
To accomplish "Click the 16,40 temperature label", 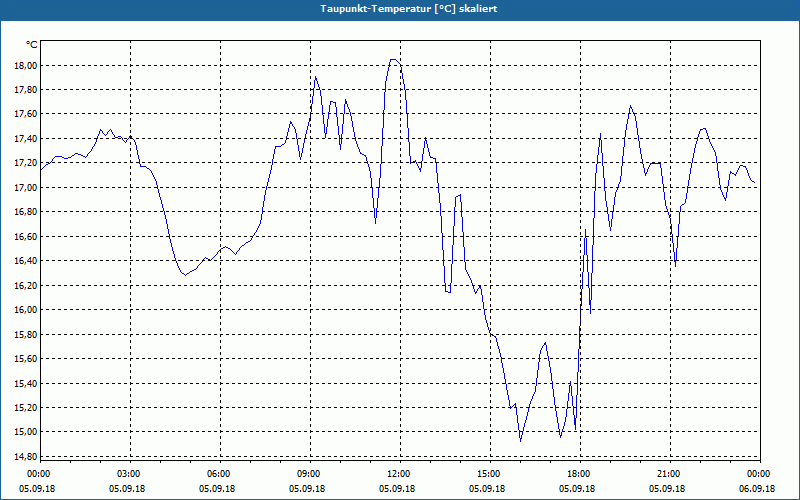I will click(26, 261).
